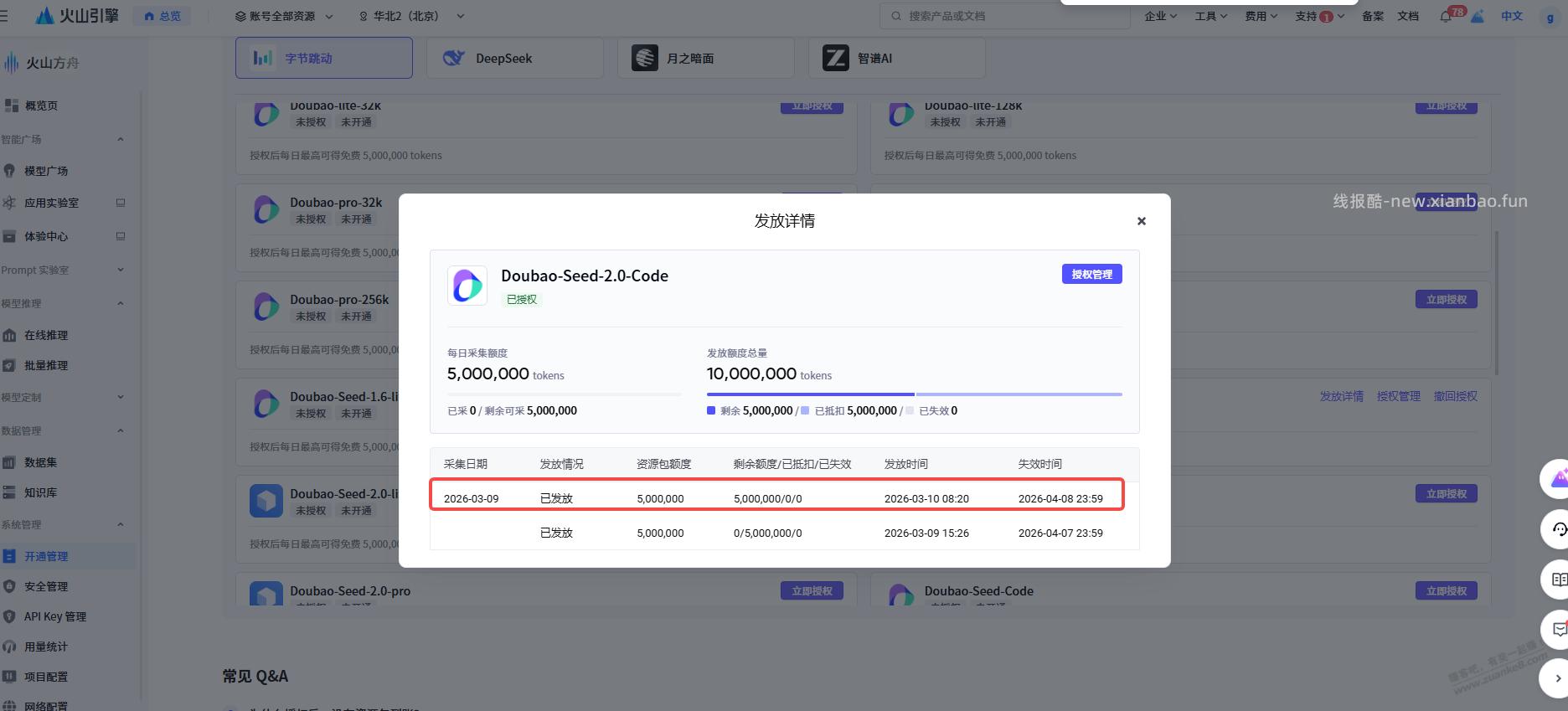Click external icon beside 应用实验室

pyautogui.click(x=120, y=203)
